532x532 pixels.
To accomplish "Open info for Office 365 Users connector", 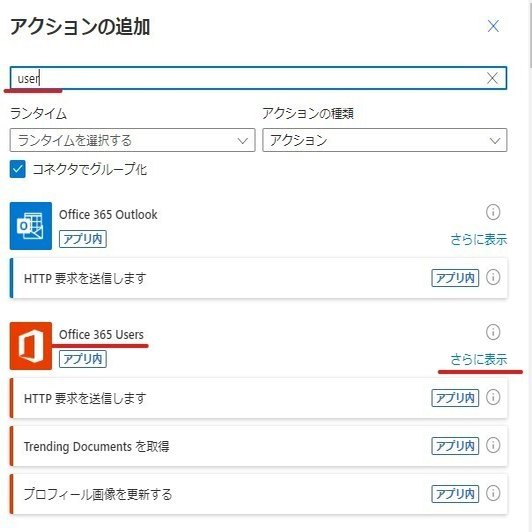I will tap(493, 332).
